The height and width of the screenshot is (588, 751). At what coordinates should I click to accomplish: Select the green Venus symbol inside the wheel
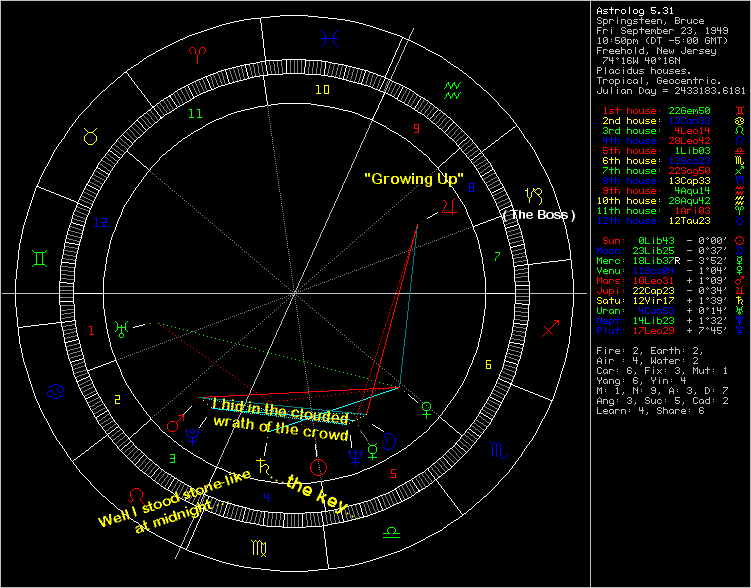(x=426, y=410)
